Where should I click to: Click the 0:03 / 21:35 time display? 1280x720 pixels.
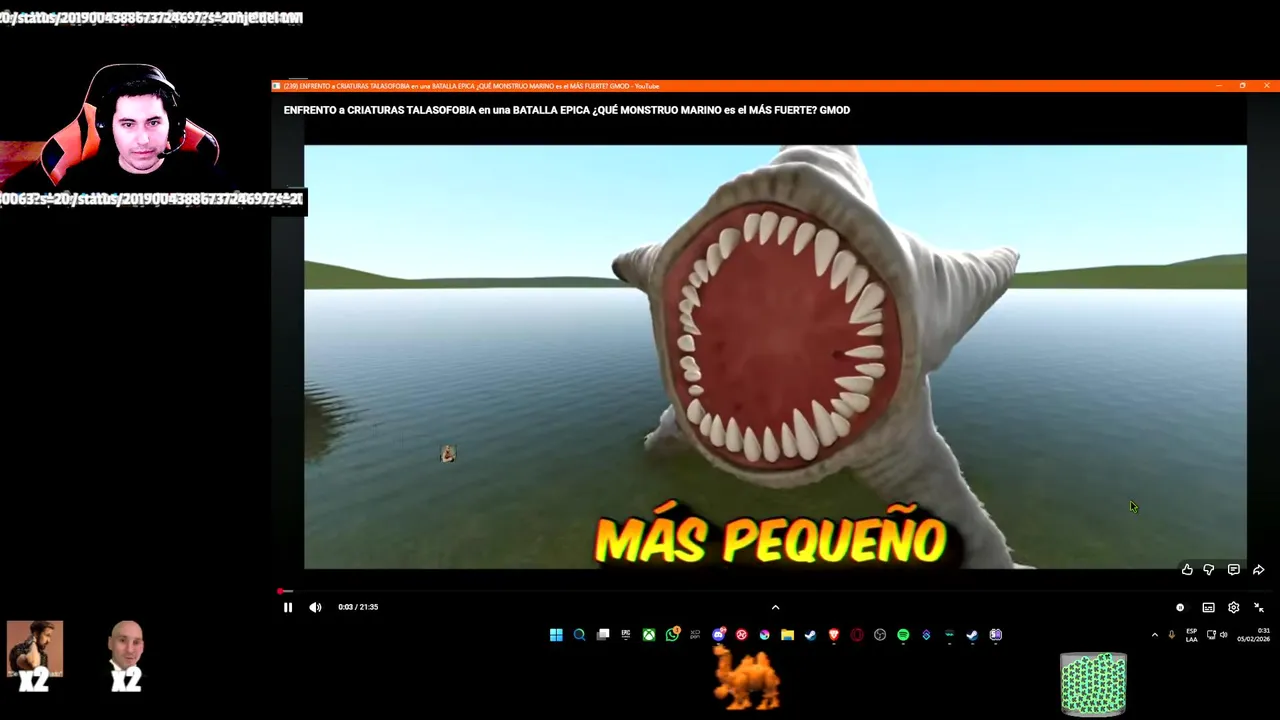pyautogui.click(x=358, y=607)
